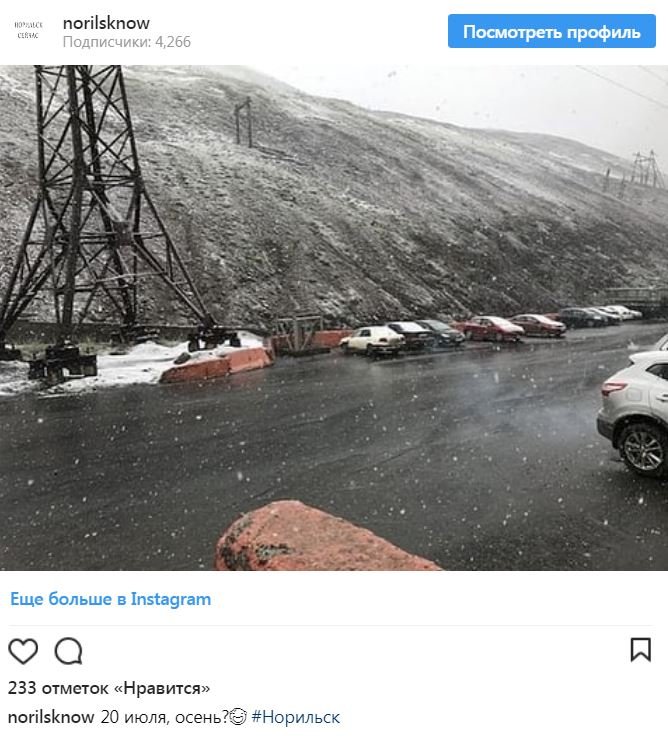
Task: Open the norilsknow profile avatar
Action: (28, 30)
